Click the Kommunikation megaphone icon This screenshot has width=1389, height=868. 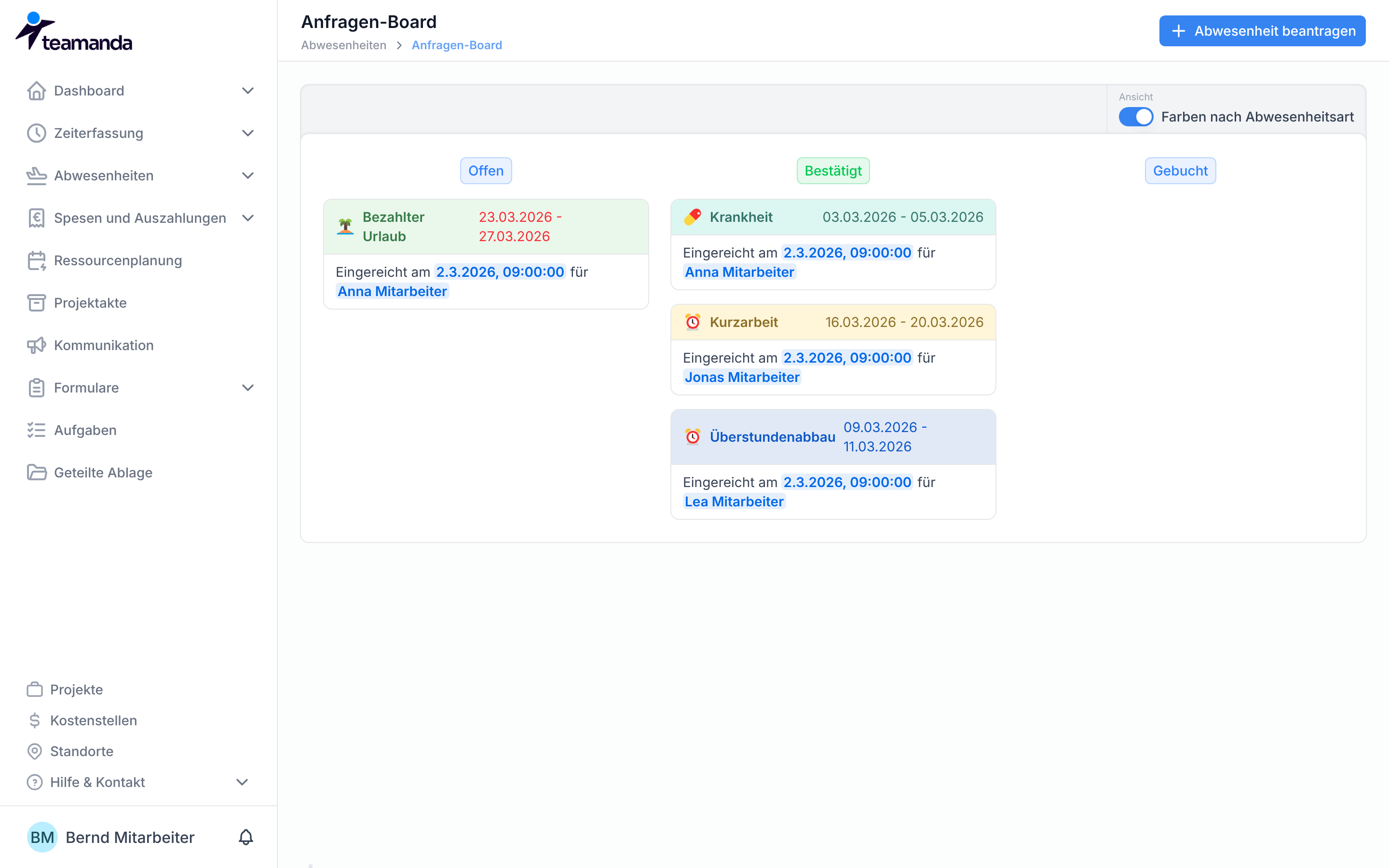coord(37,346)
